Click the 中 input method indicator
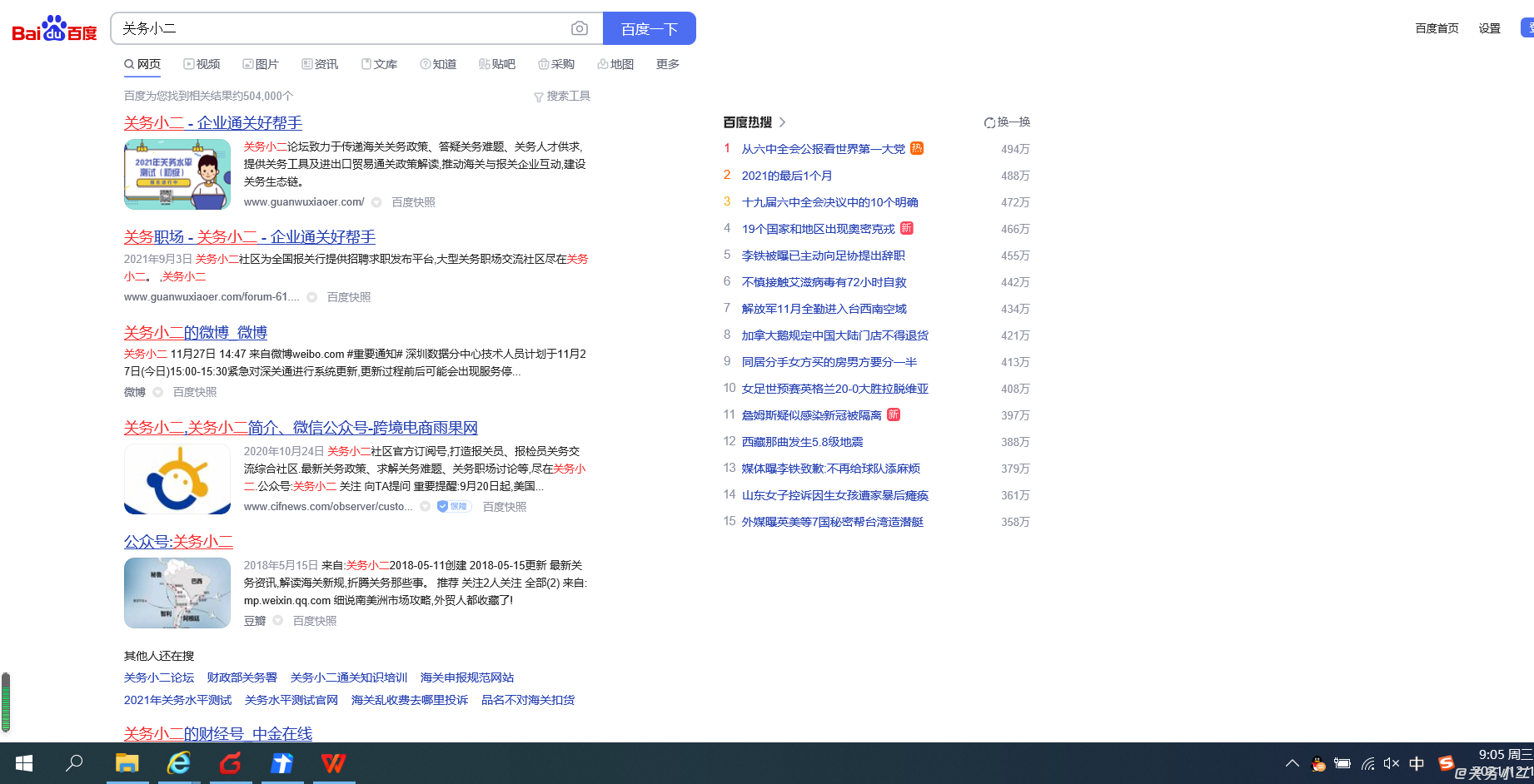 point(1417,763)
